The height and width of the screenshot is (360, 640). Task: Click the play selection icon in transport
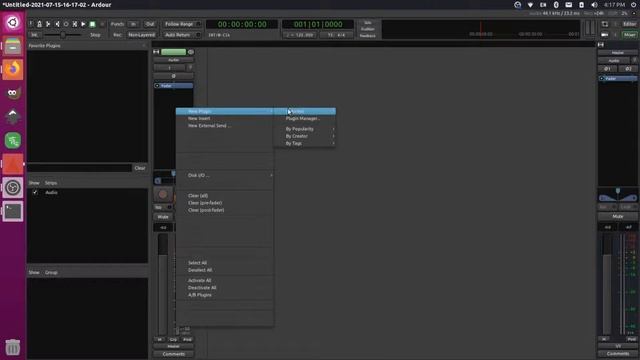click(75, 24)
